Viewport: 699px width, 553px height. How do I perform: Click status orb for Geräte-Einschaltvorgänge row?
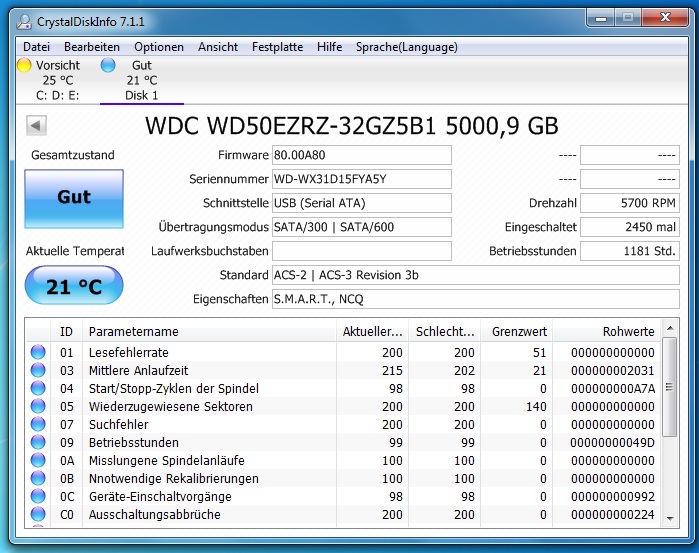(38, 496)
